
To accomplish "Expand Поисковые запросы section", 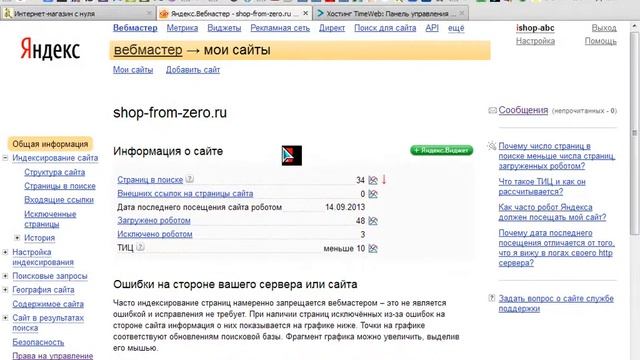I will (5, 276).
